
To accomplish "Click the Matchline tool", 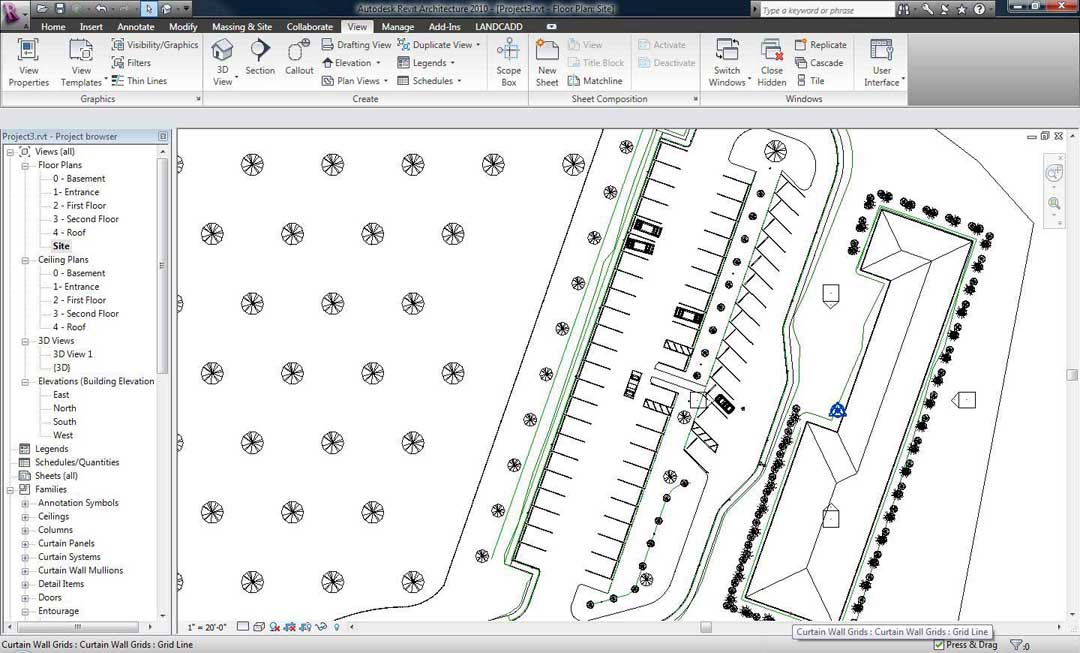I will point(595,81).
